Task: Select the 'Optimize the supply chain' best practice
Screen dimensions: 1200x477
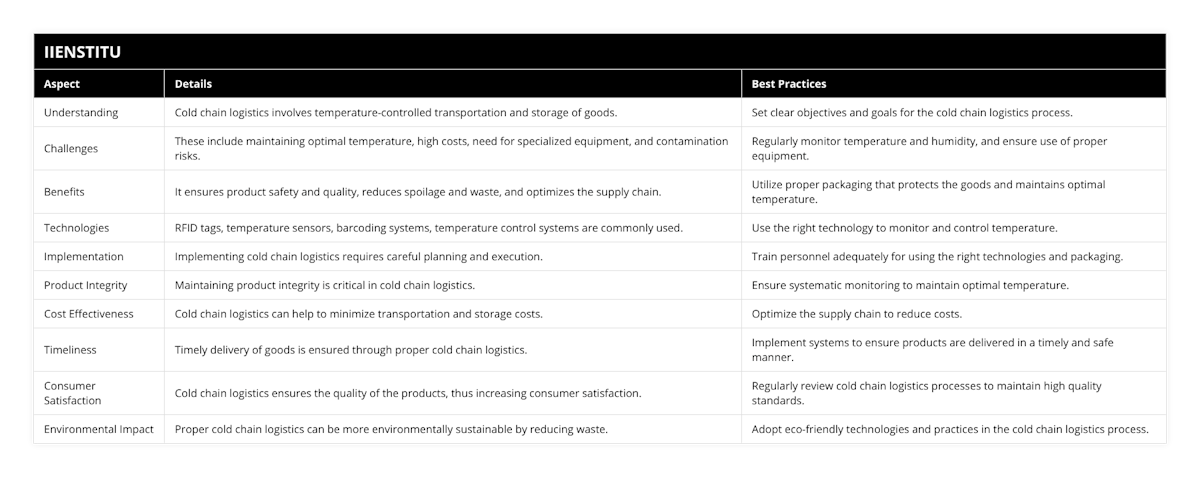Action: pos(857,314)
